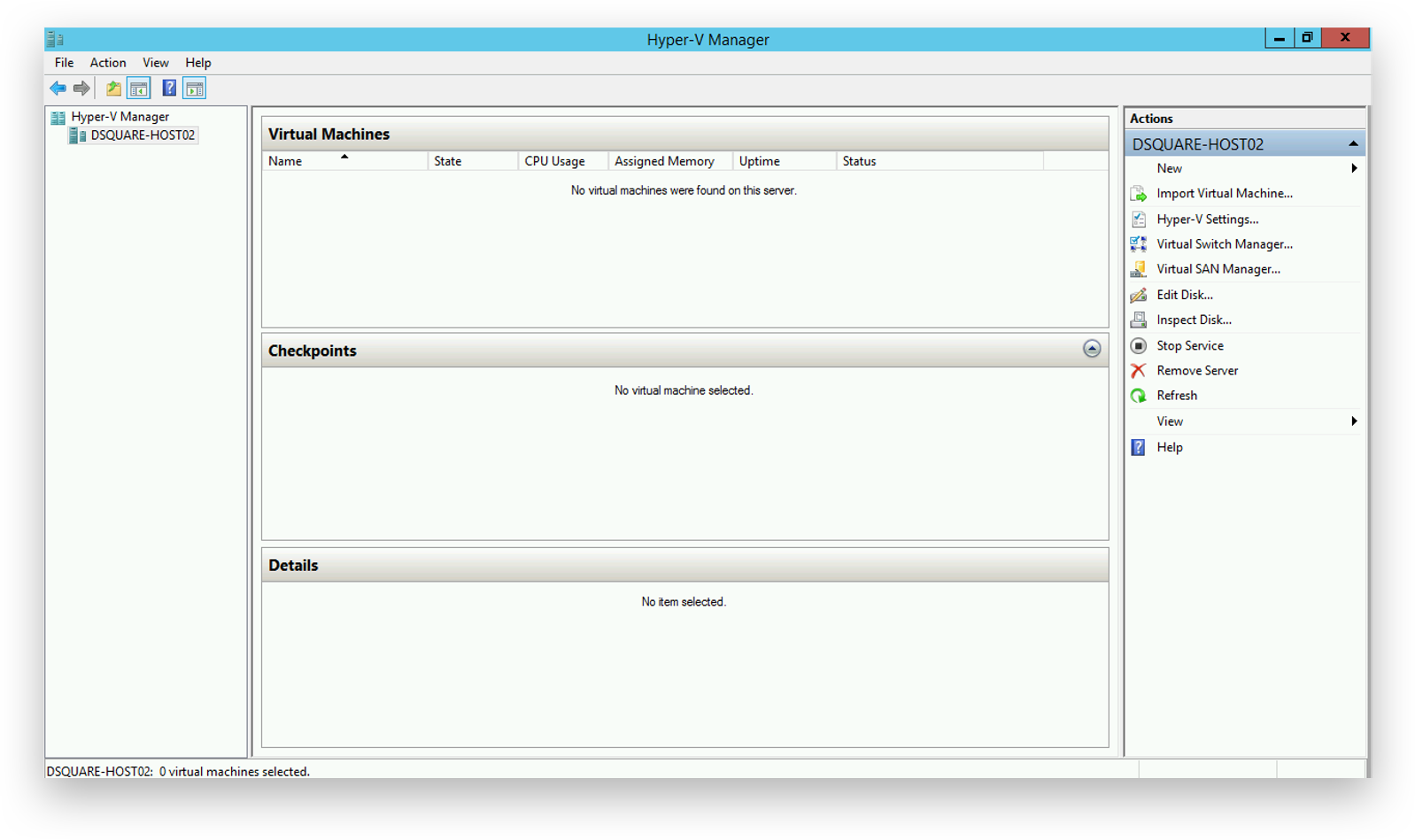Toggle the Show/Hide Action Pane toolbar icon
Image resolution: width=1415 pixels, height=840 pixels.
point(195,89)
